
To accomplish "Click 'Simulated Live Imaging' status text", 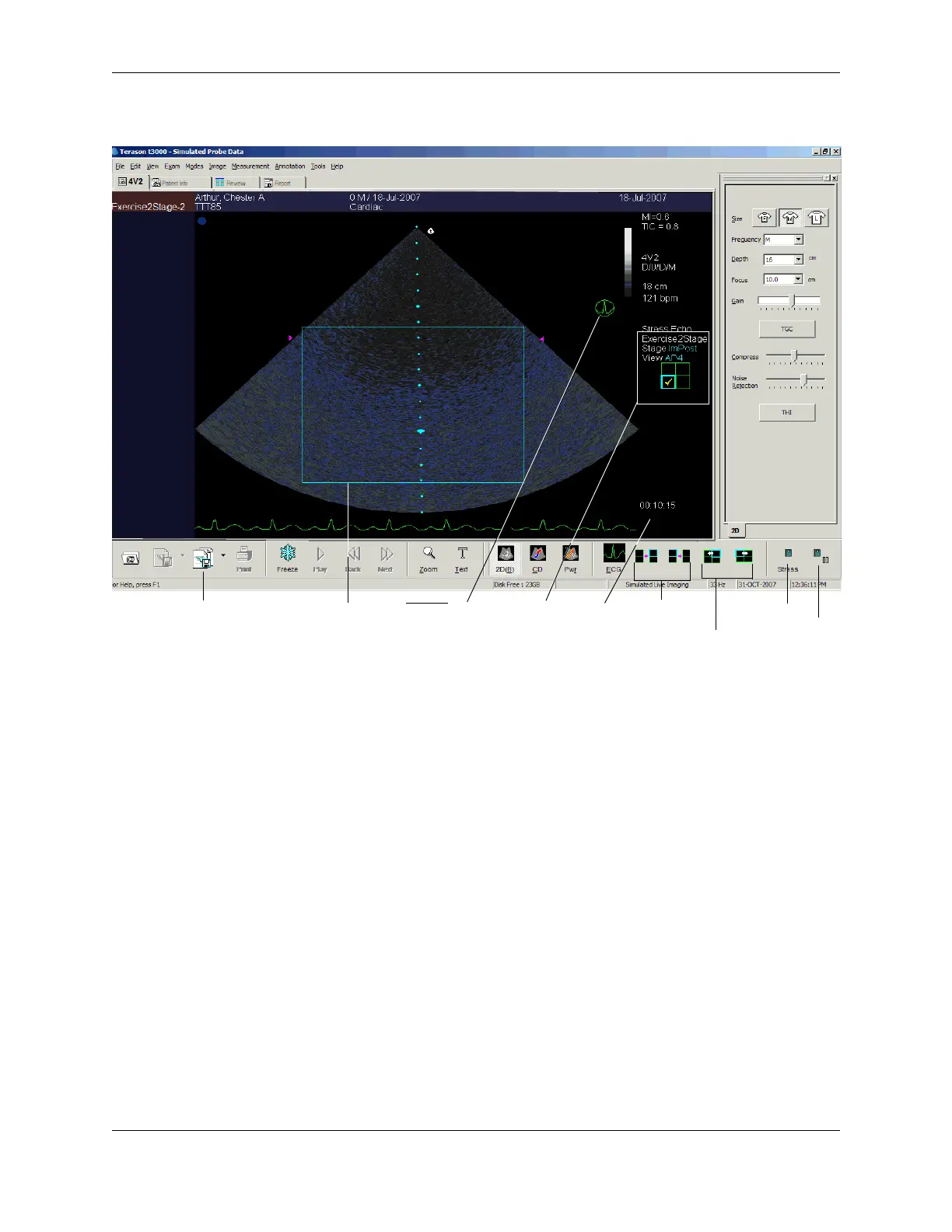I will click(x=657, y=584).
